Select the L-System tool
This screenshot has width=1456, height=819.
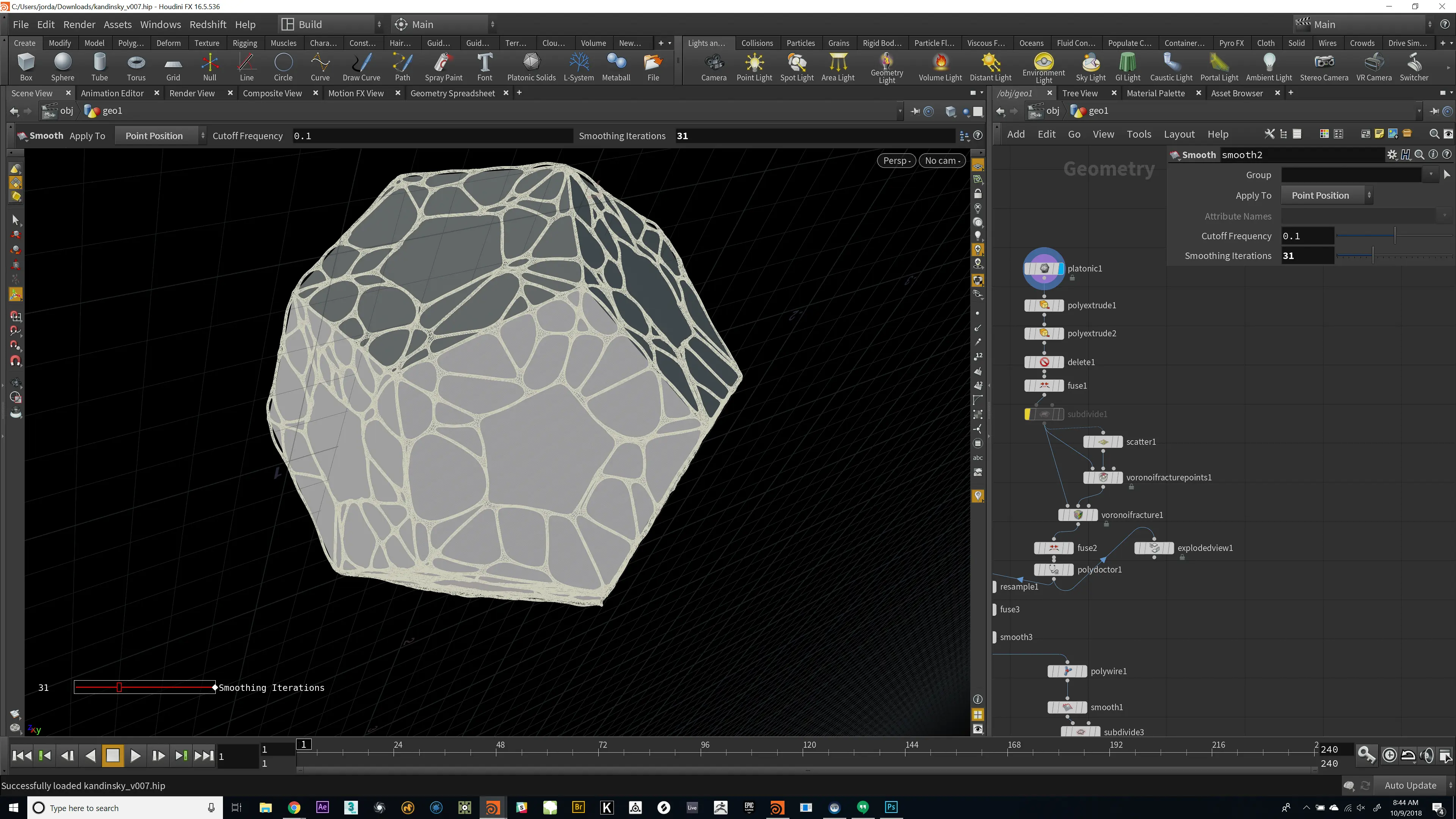point(579,67)
